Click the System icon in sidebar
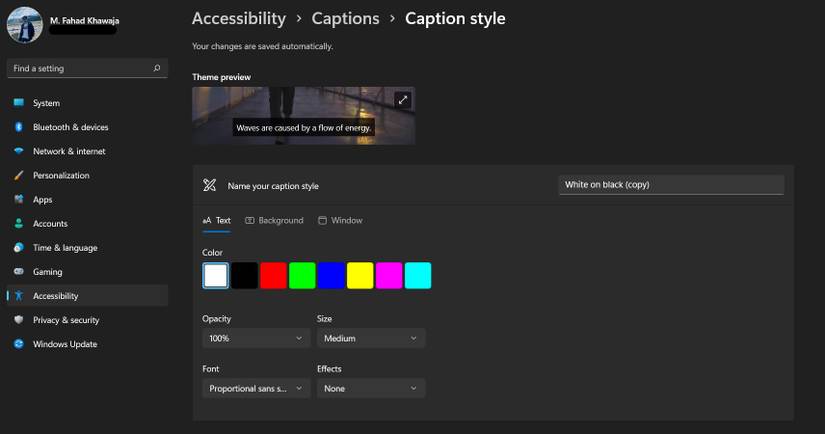This screenshot has width=825, height=434. click(x=19, y=103)
